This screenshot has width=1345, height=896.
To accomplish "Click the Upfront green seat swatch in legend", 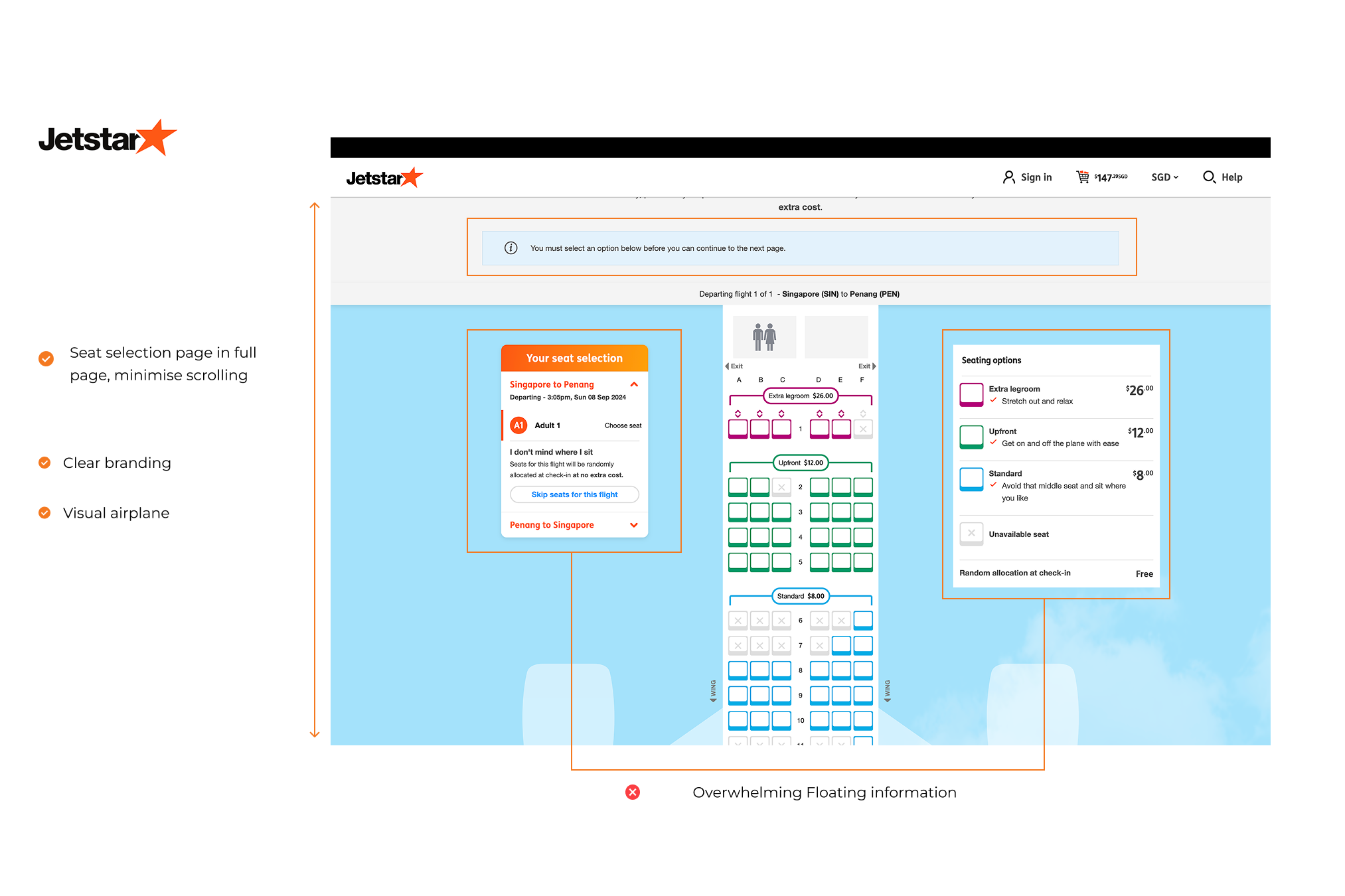I will click(971, 437).
